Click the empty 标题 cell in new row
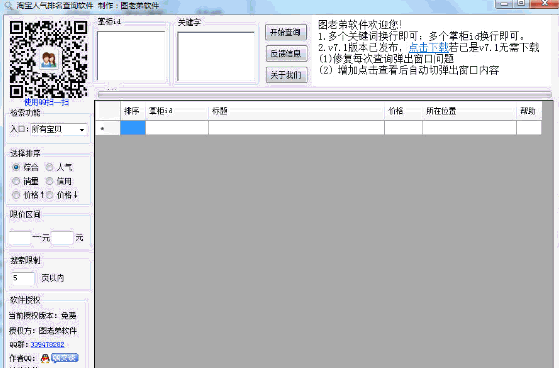The width and height of the screenshot is (559, 368). click(296, 128)
